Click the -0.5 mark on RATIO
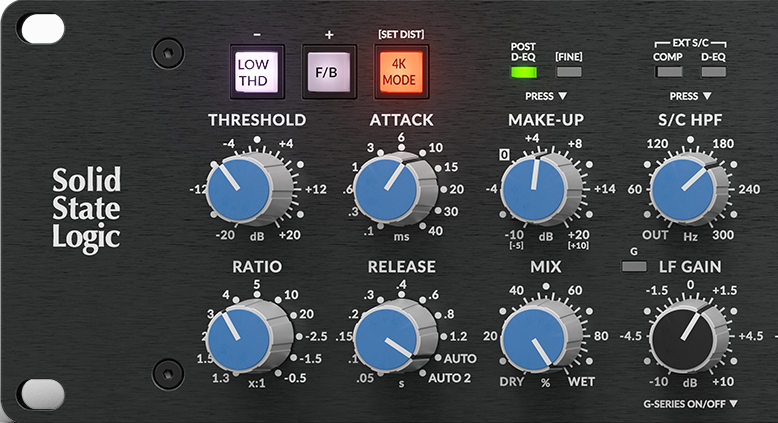 (x=296, y=378)
